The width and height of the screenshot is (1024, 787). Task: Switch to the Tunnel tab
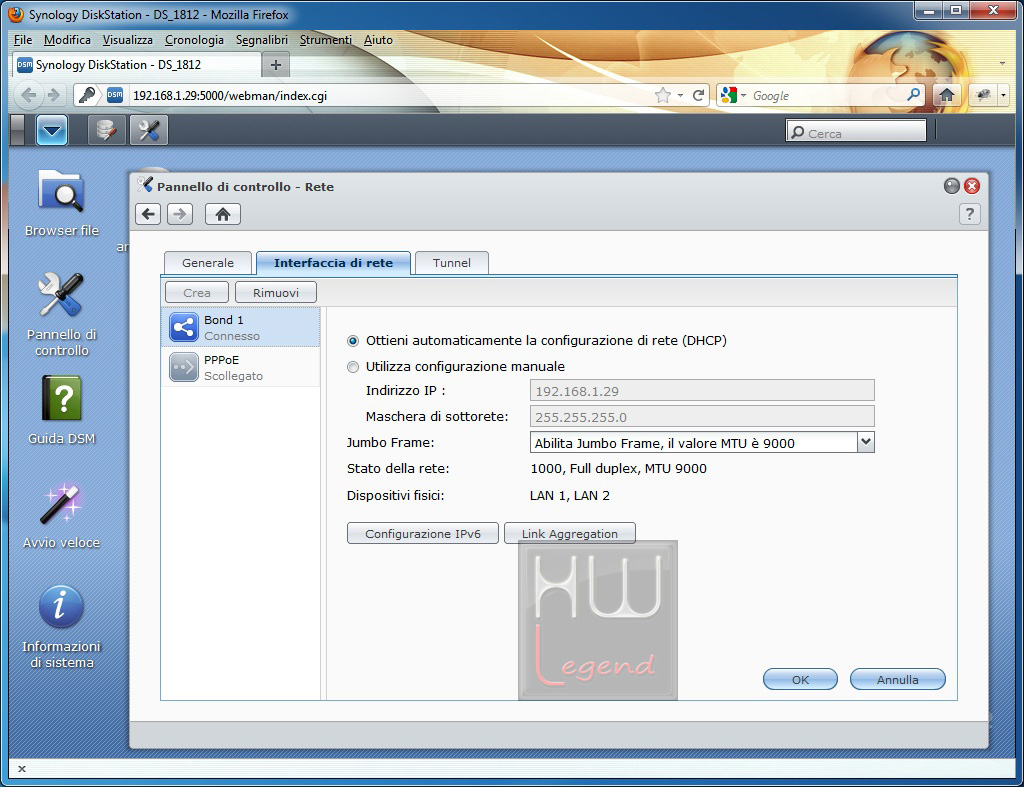[451, 263]
